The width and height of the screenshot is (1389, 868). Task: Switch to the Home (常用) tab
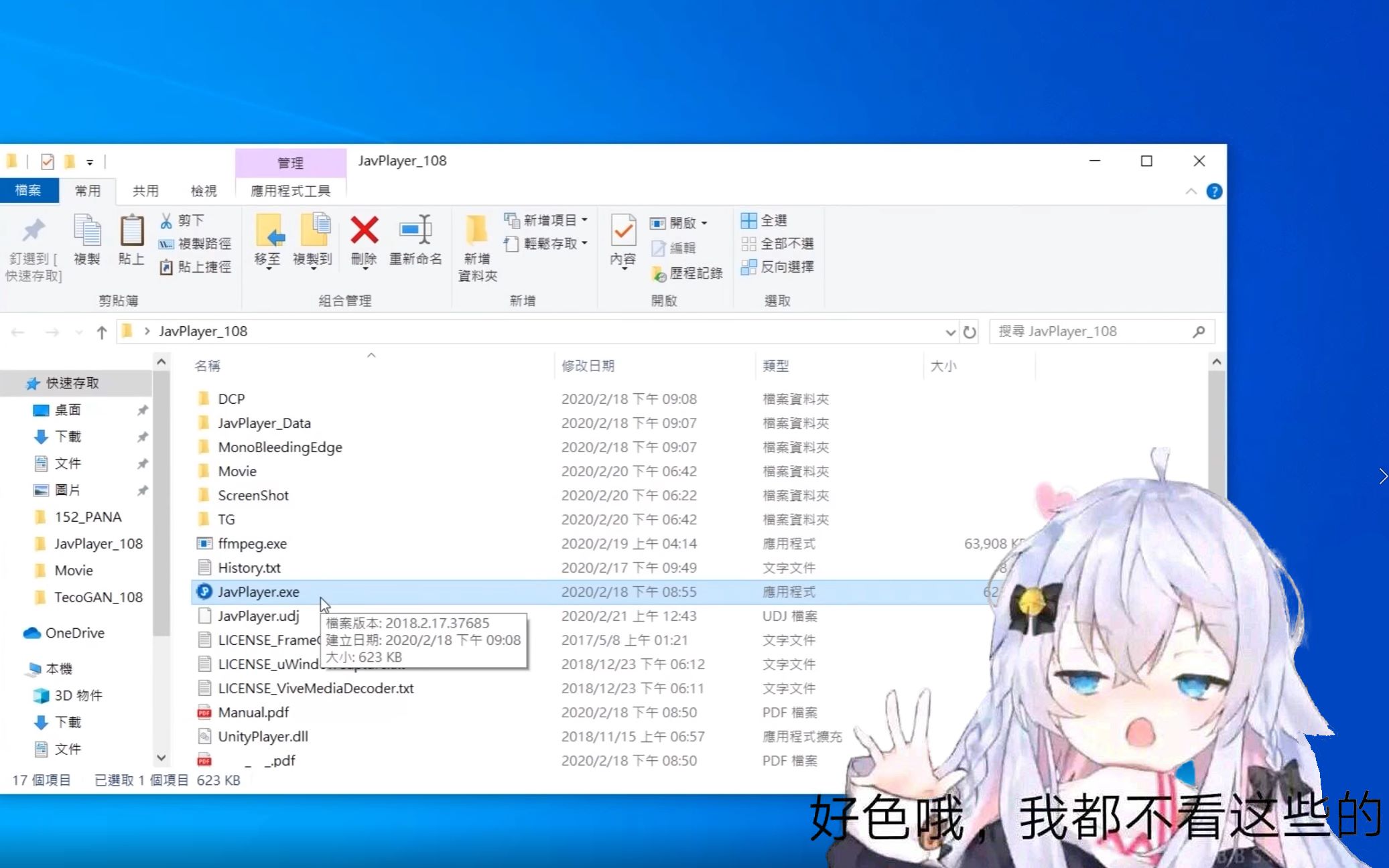(88, 191)
